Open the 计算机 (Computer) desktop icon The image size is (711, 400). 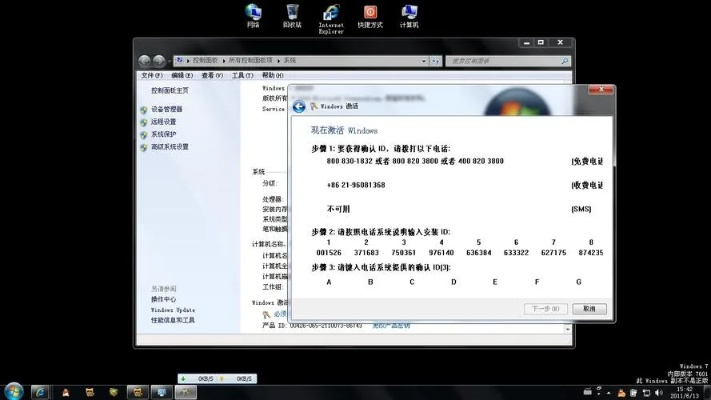click(x=409, y=13)
